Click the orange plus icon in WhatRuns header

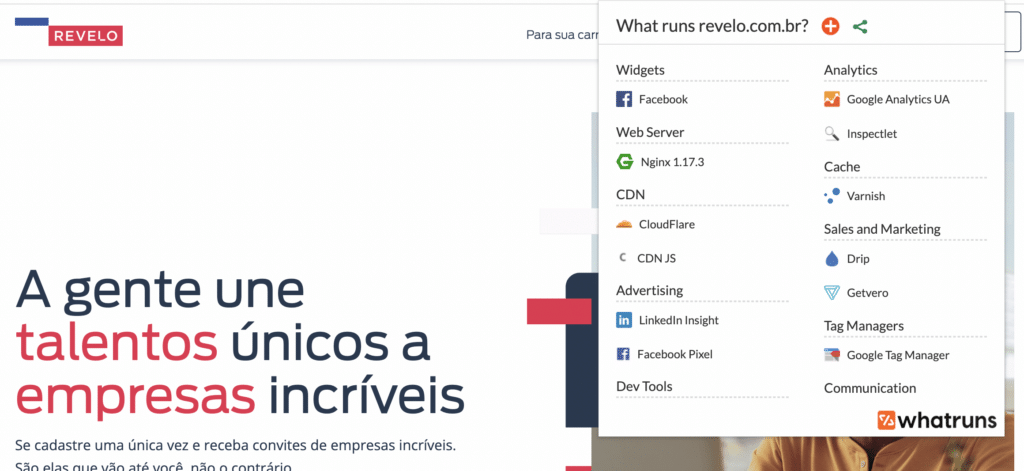click(x=830, y=26)
